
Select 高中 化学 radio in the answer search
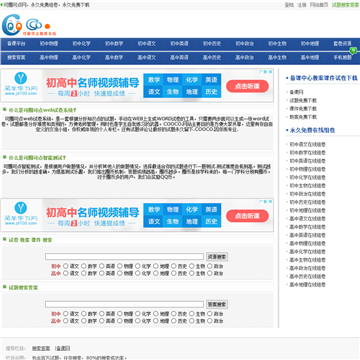point(138,321)
